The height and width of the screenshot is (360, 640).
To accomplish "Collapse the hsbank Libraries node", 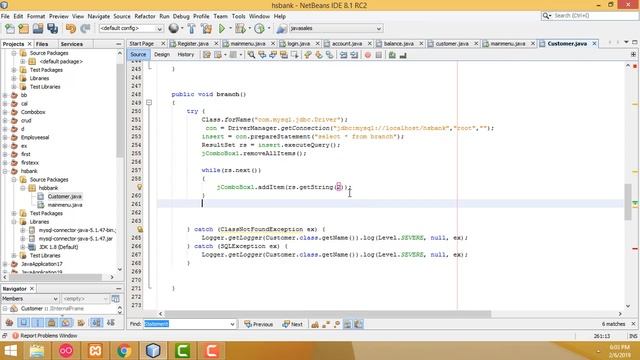I will (x=14, y=222).
